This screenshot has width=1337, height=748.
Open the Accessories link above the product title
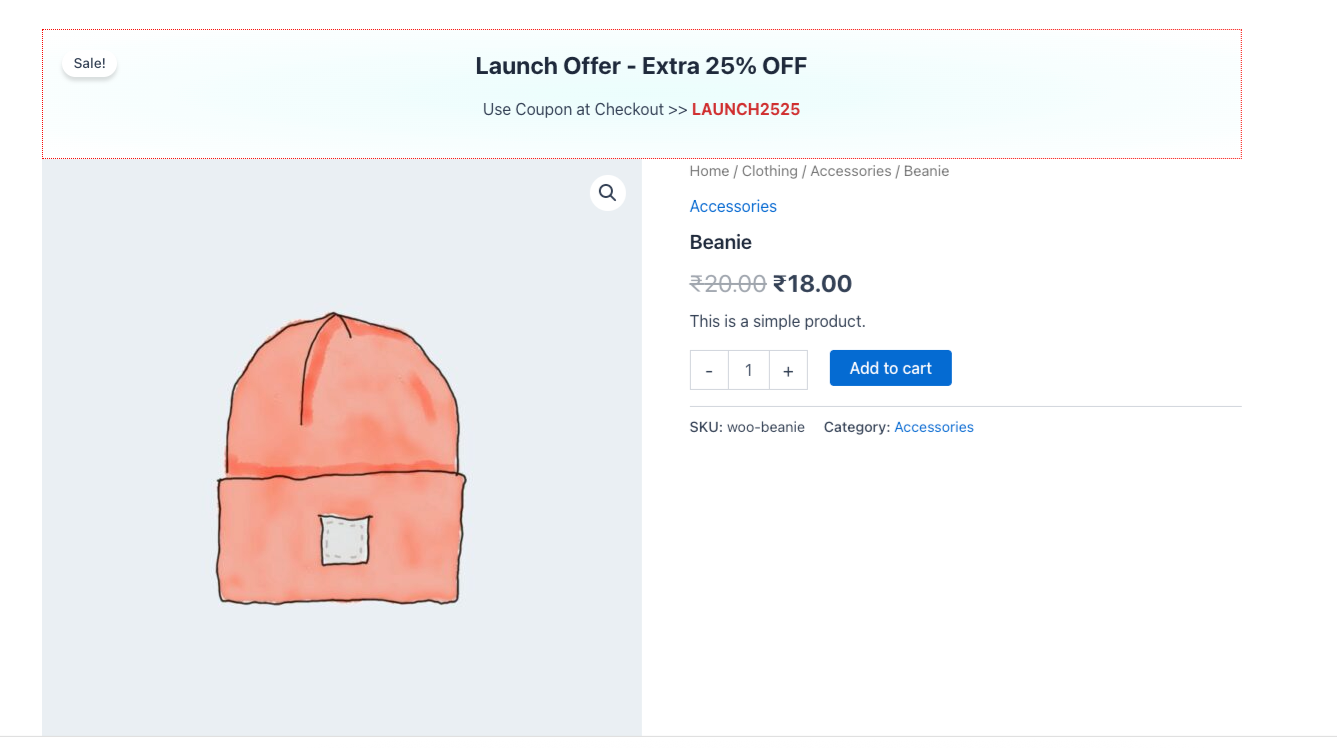tap(733, 206)
